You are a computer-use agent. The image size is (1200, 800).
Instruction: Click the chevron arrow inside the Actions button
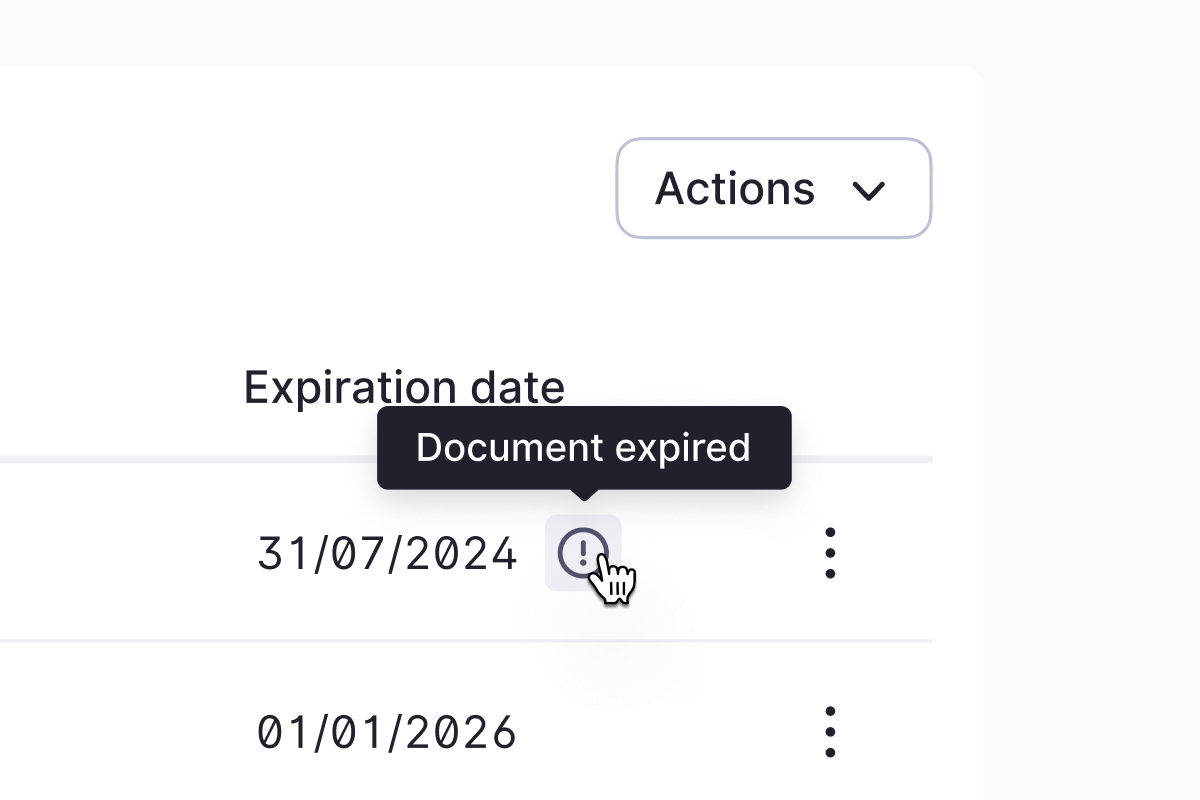tap(868, 190)
